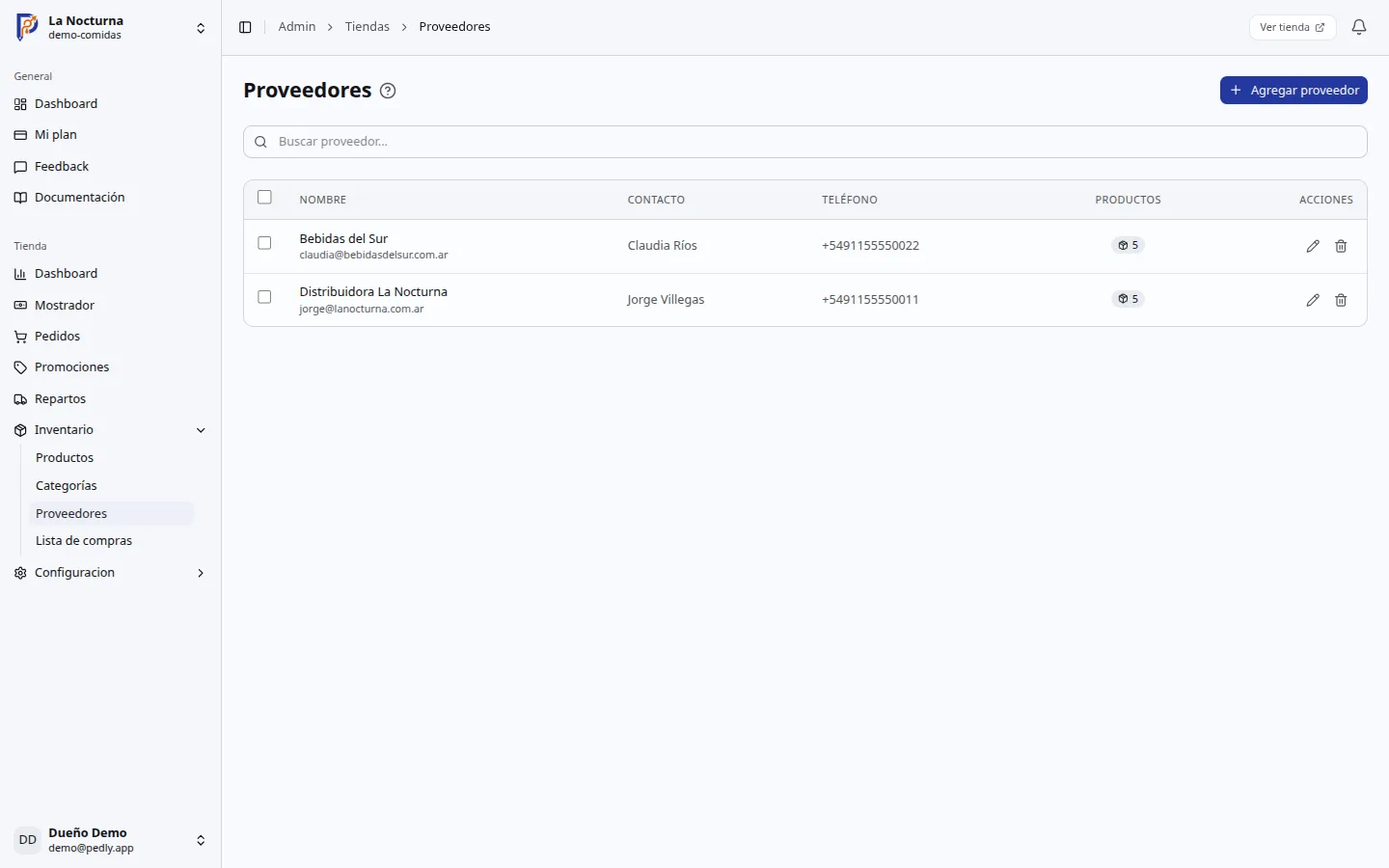Click the trash icon for Bebidas del Sur
The height and width of the screenshot is (868, 1389).
1341,246
